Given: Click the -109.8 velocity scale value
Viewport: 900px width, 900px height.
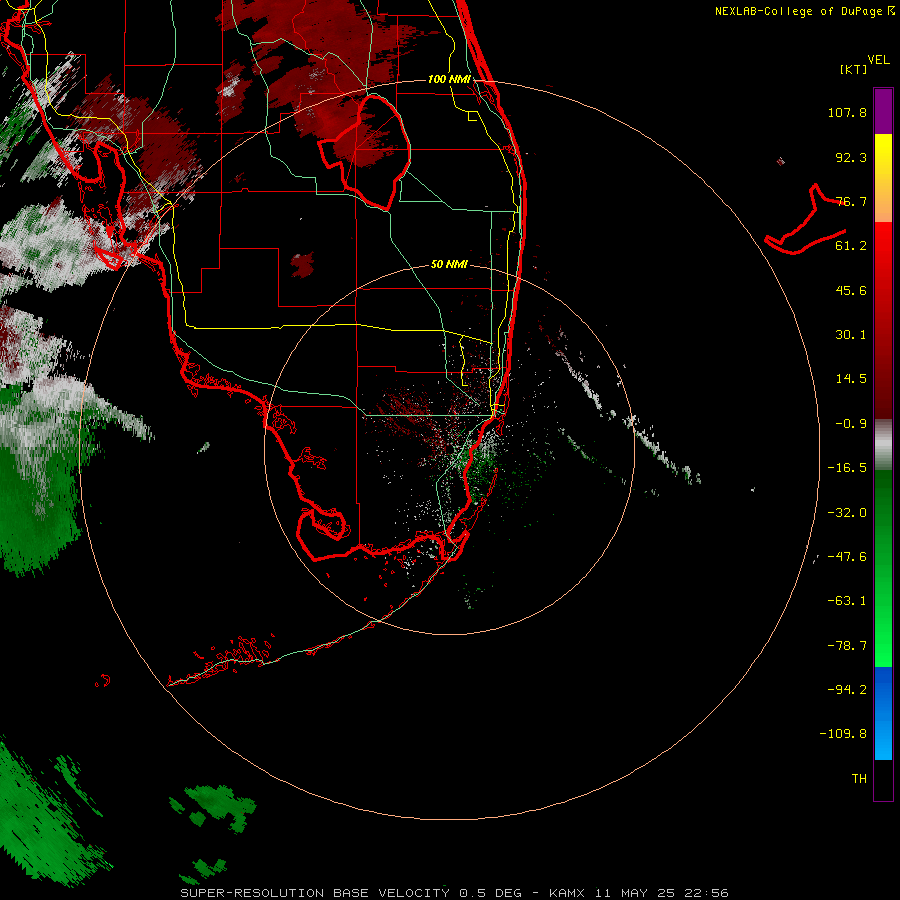Looking at the screenshot, I should 843,734.
